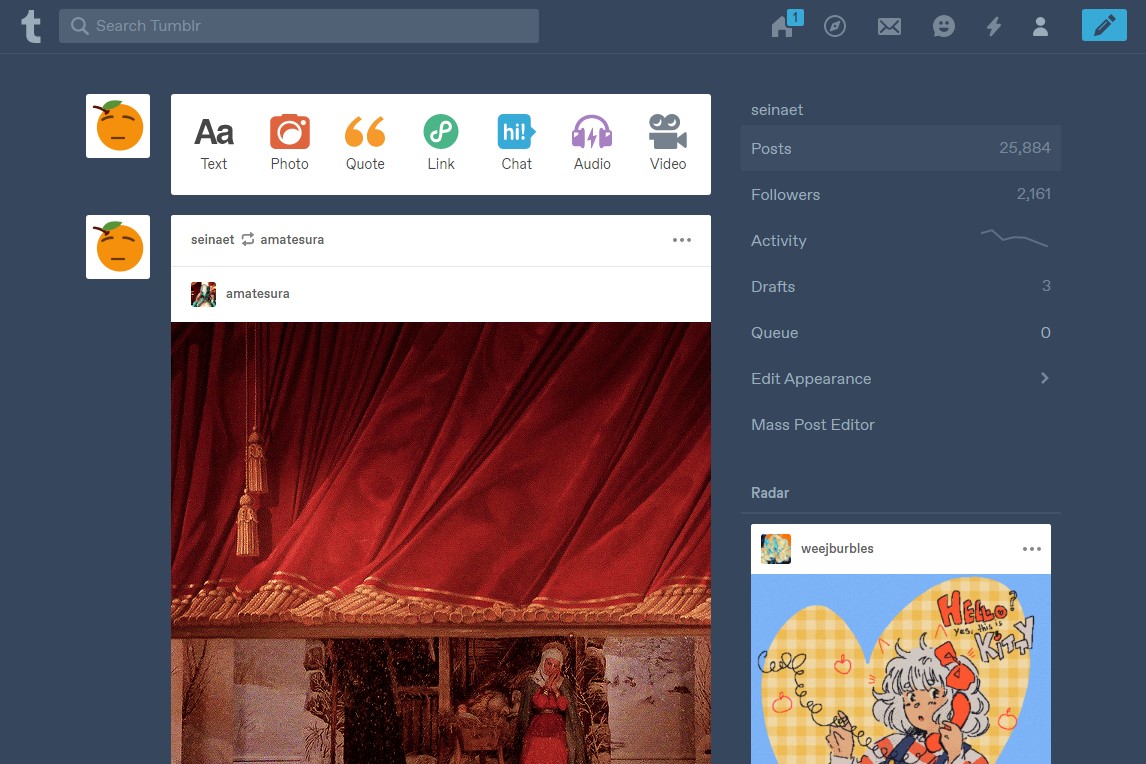This screenshot has width=1146, height=764.
Task: Open messaging smiley face icon
Action: coord(944,26)
